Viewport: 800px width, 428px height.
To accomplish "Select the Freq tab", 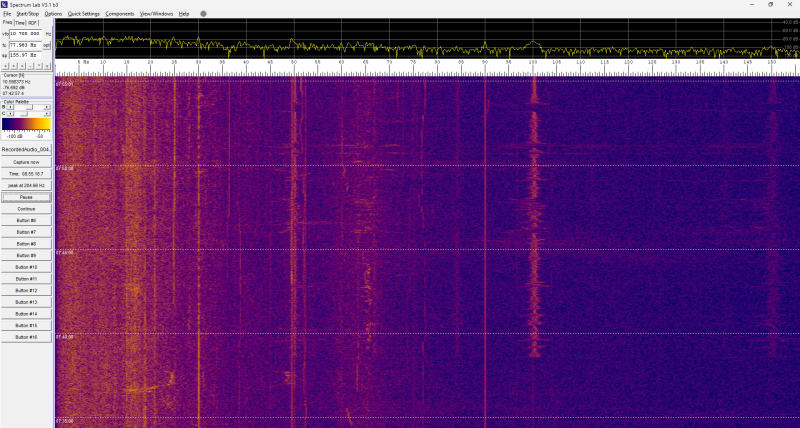I will [7, 22].
